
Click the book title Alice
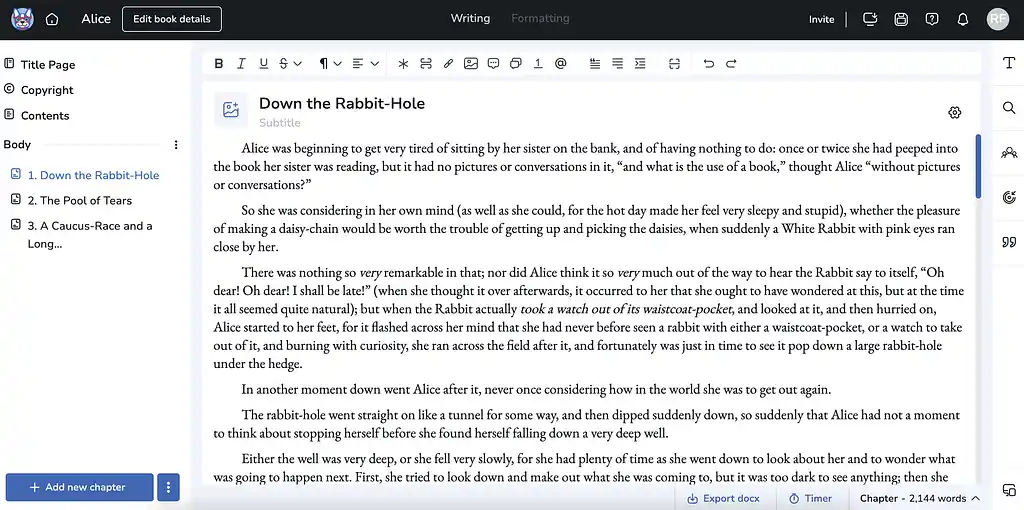(96, 19)
